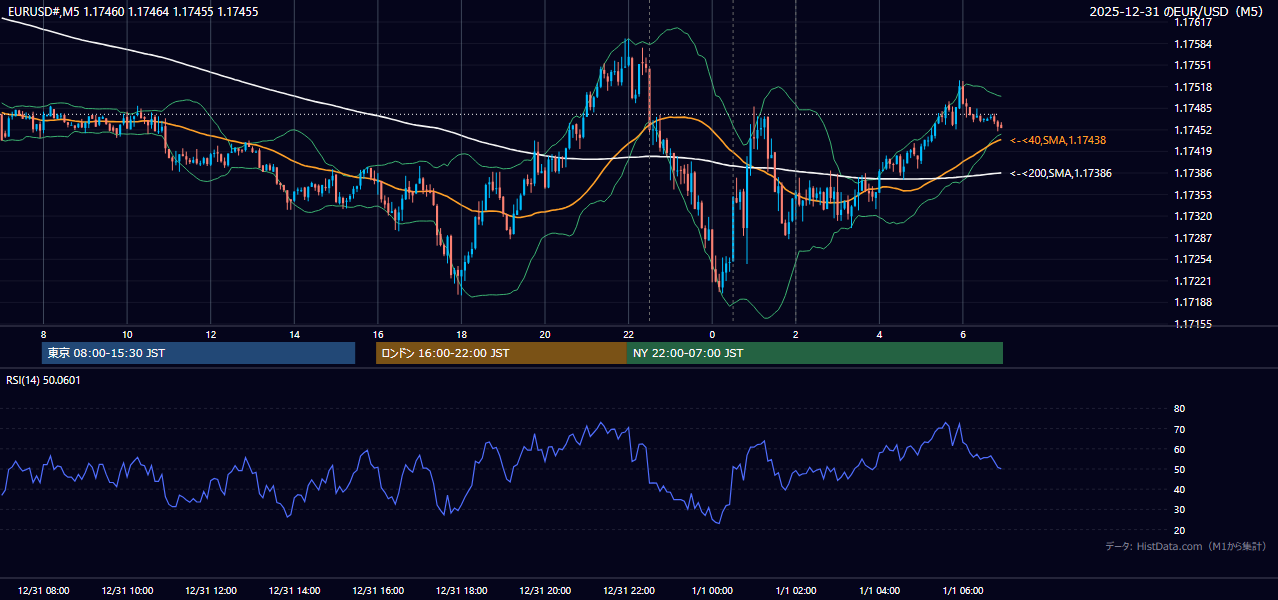Click price axis label 1.17320
Screen dimensions: 1278x600
coord(1192,216)
